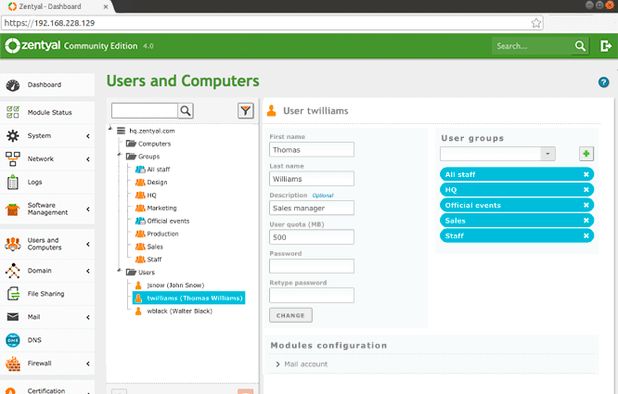
Task: Click the header search magnifier icon
Action: pyautogui.click(x=580, y=46)
